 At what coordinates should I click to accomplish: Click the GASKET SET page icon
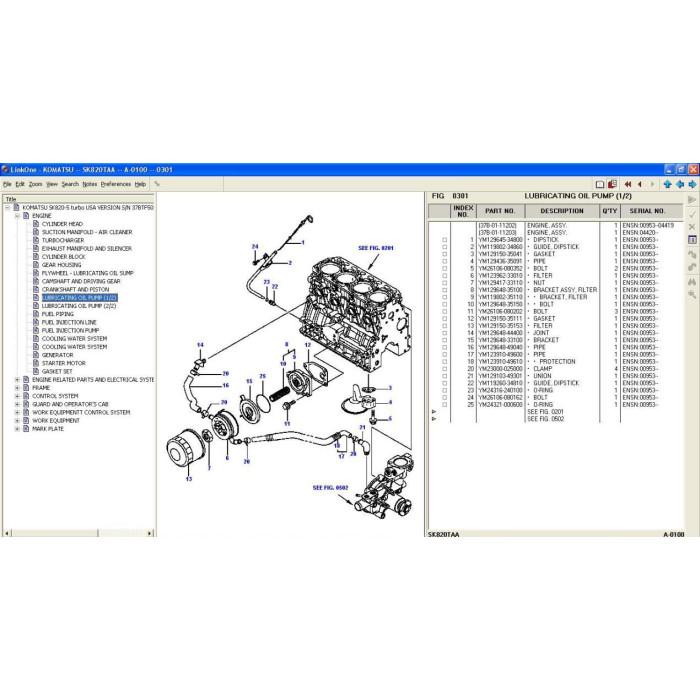36,371
